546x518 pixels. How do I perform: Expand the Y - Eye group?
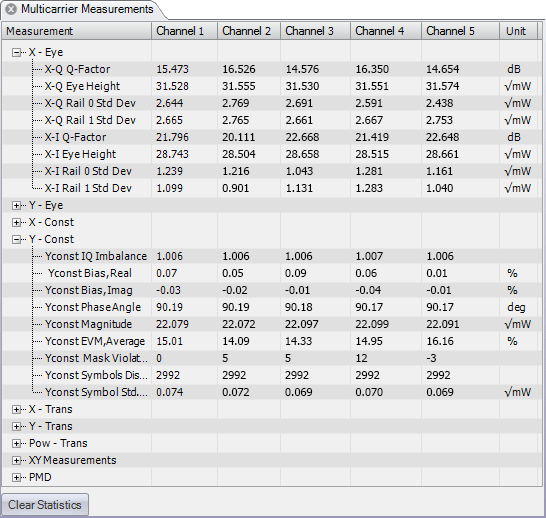[16, 205]
